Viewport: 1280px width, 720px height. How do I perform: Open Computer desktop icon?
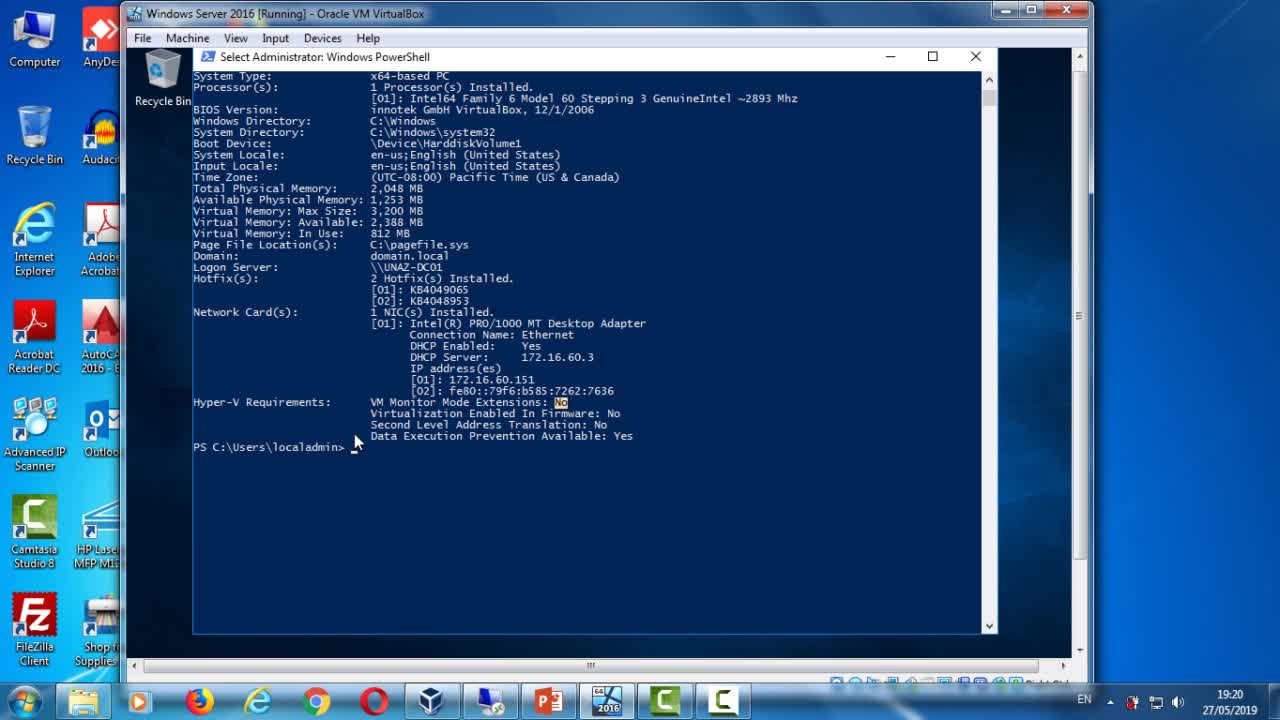tap(34, 40)
